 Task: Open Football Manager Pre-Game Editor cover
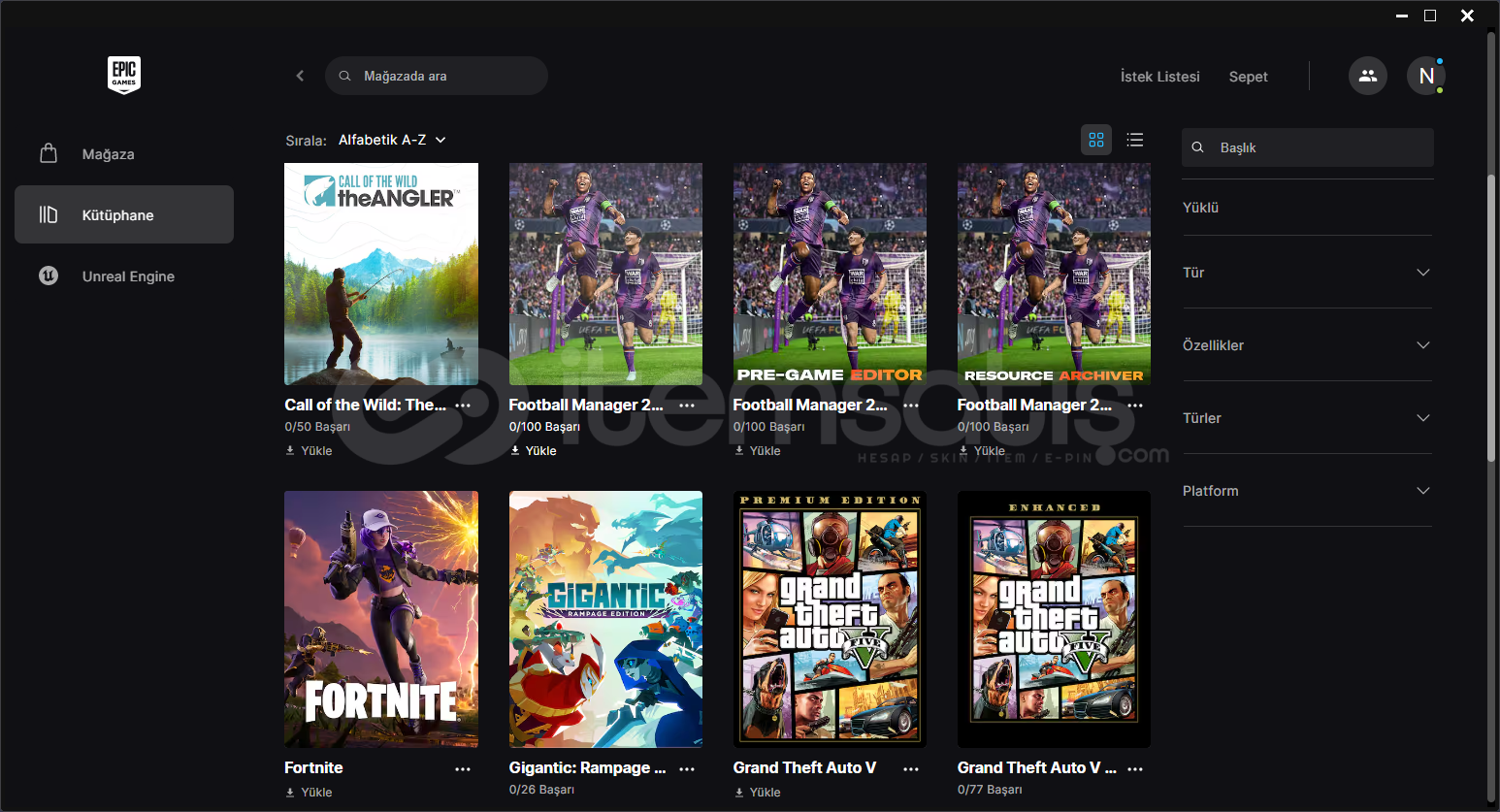830,274
